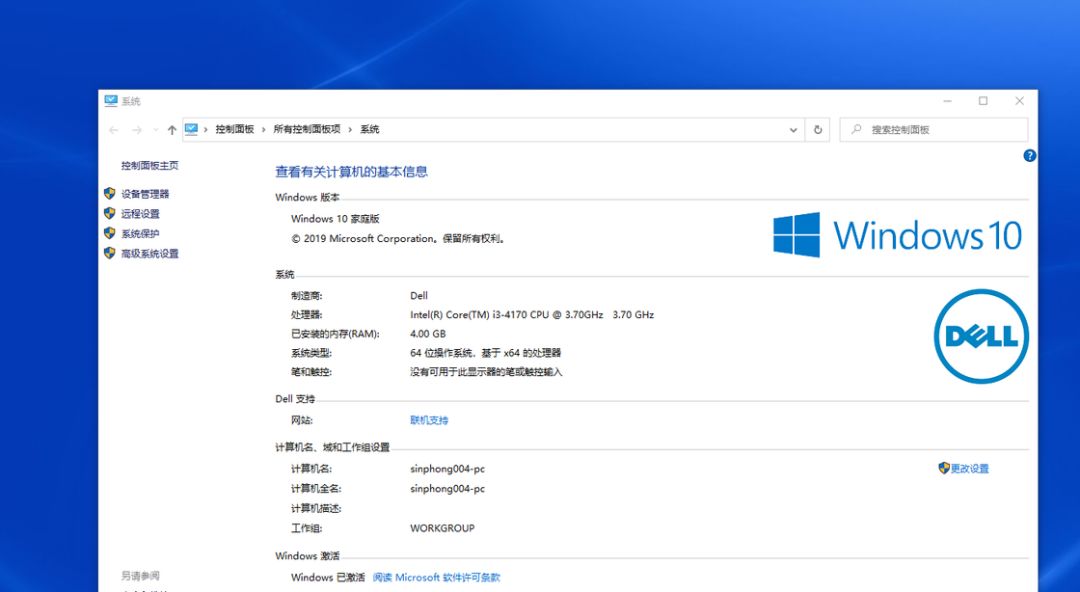This screenshot has width=1080, height=592.
Task: Click shield icon beside 高级系统设置
Action: pyautogui.click(x=110, y=253)
